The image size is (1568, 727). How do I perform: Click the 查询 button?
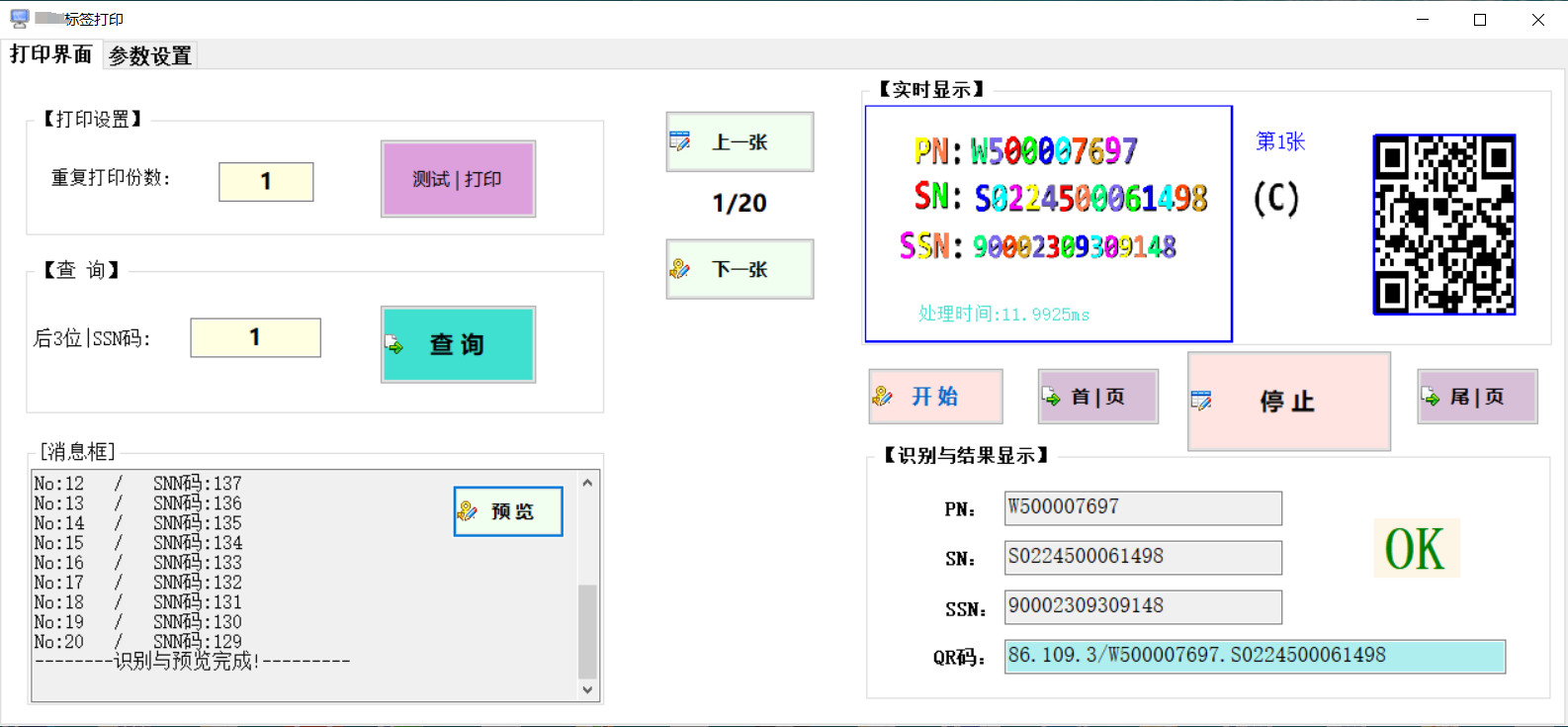(458, 344)
